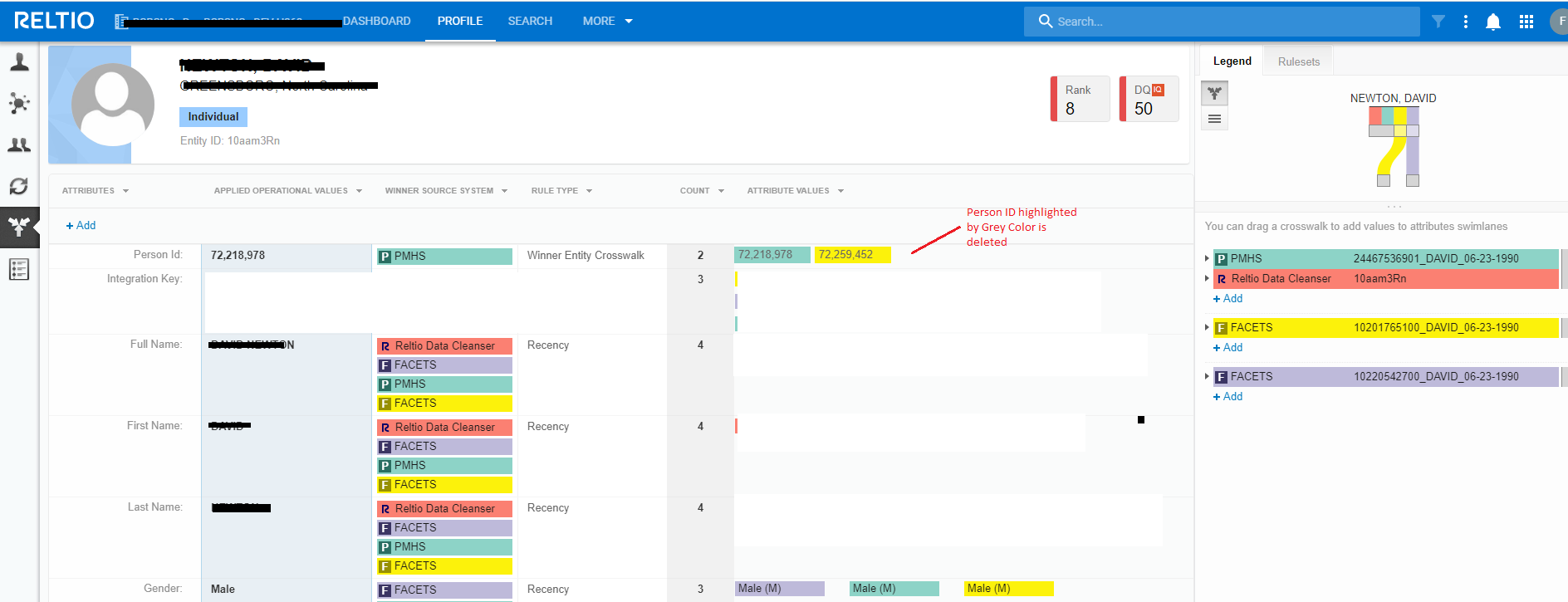Open the MORE dropdown menu
1568x602 pixels.
(x=607, y=22)
